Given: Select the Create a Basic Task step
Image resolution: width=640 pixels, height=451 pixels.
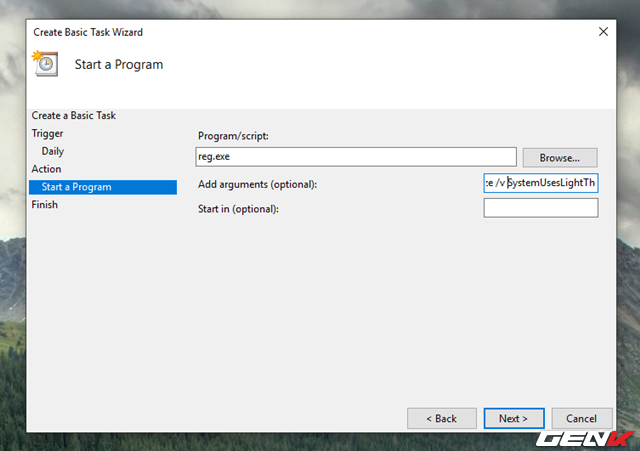Looking at the screenshot, I should pos(73,116).
